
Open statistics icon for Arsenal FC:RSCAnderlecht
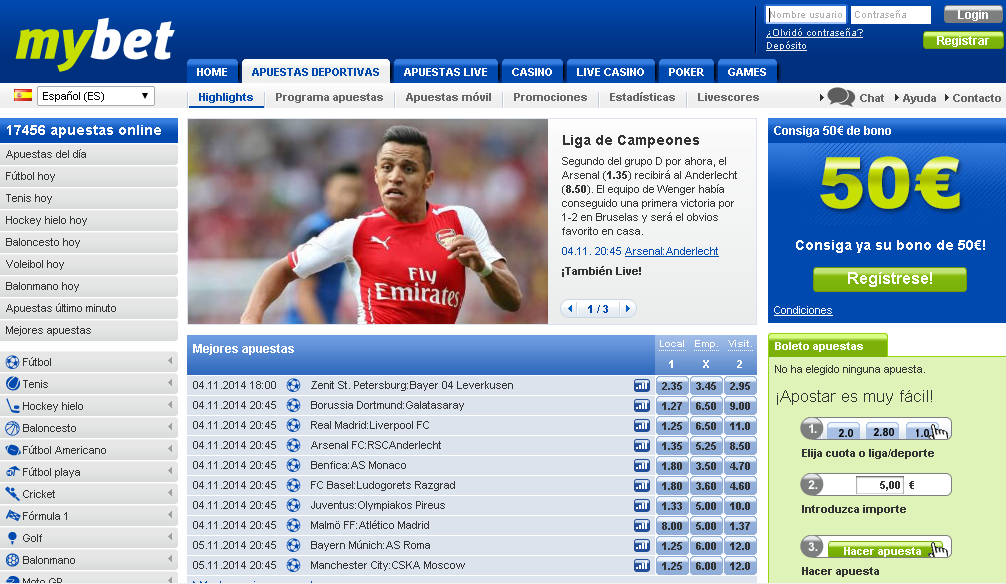click(x=642, y=445)
